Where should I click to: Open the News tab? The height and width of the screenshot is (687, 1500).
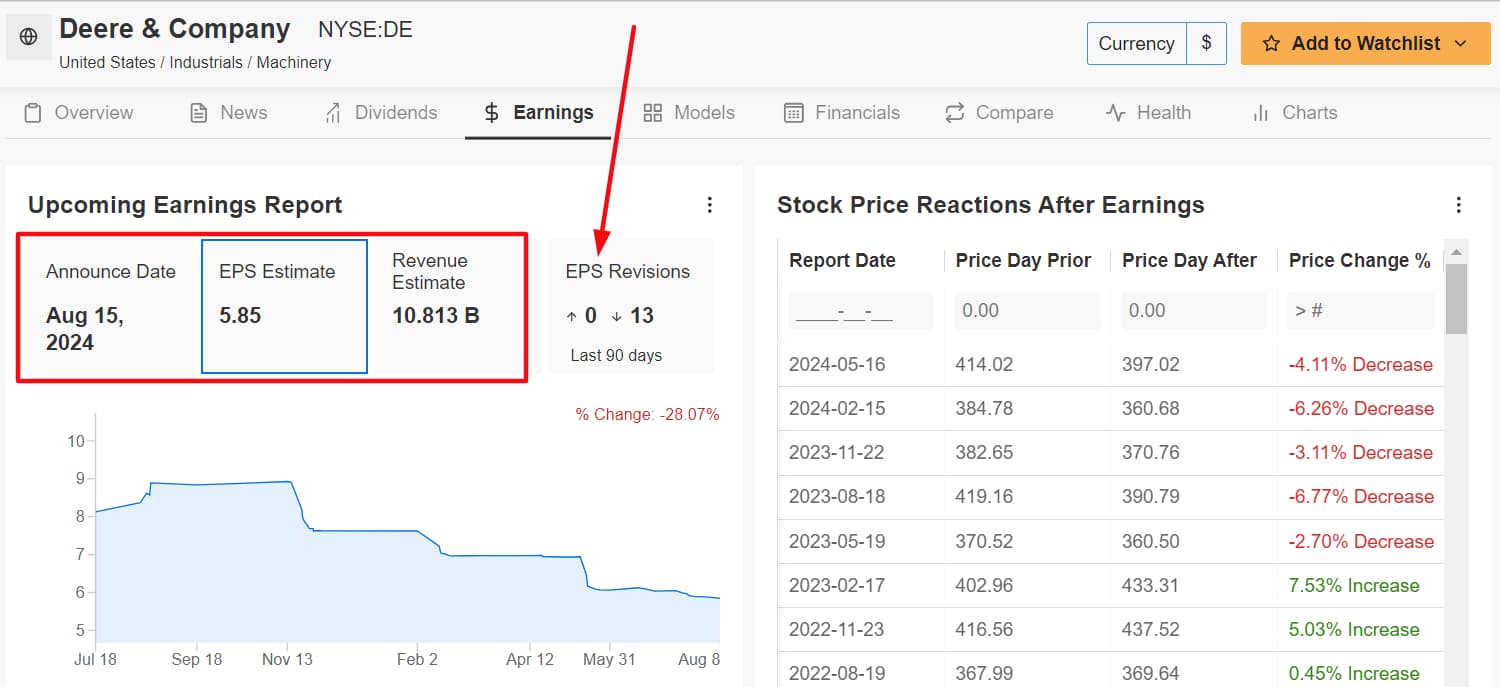[x=229, y=113]
